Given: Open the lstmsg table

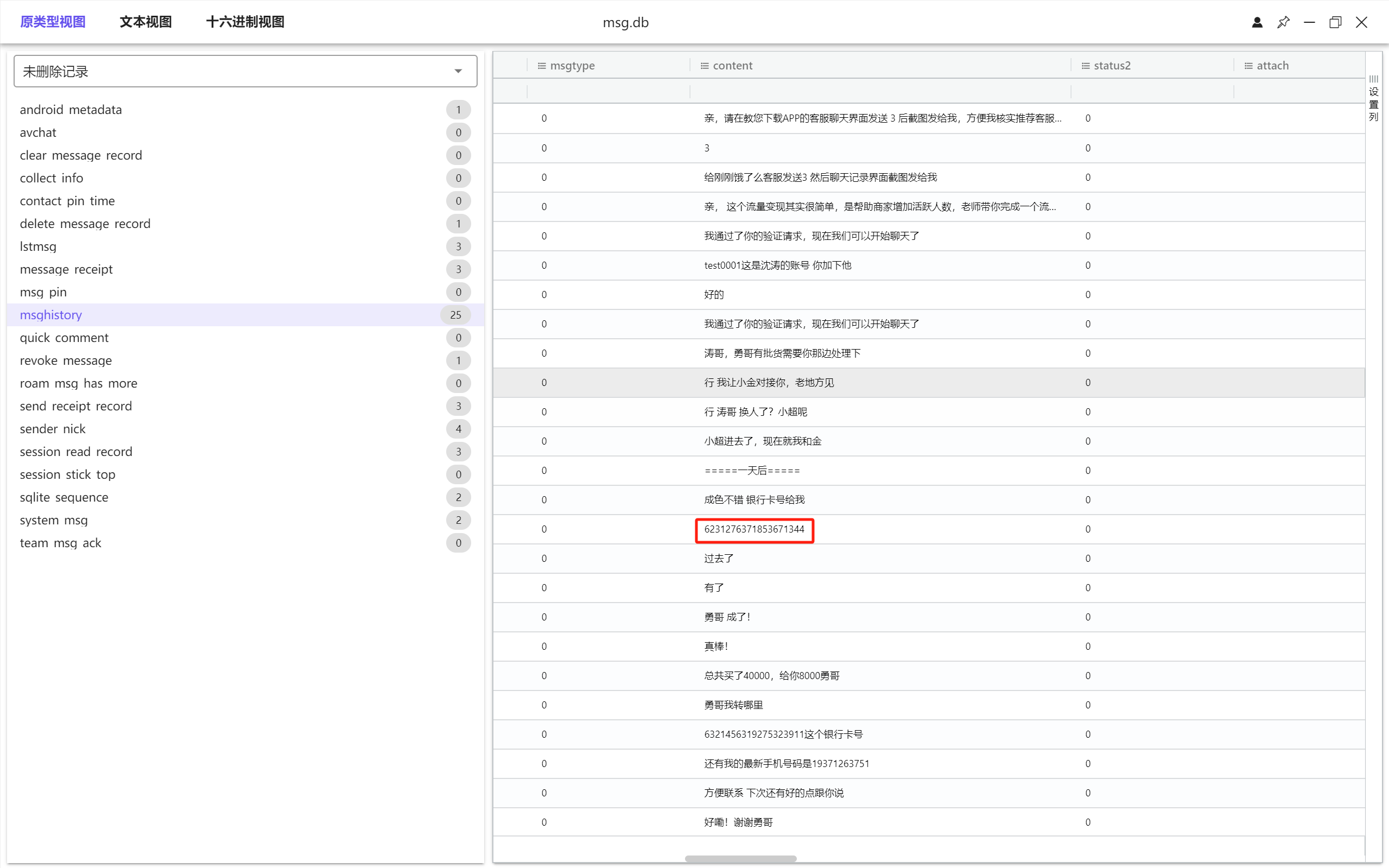Looking at the screenshot, I should click(x=39, y=246).
